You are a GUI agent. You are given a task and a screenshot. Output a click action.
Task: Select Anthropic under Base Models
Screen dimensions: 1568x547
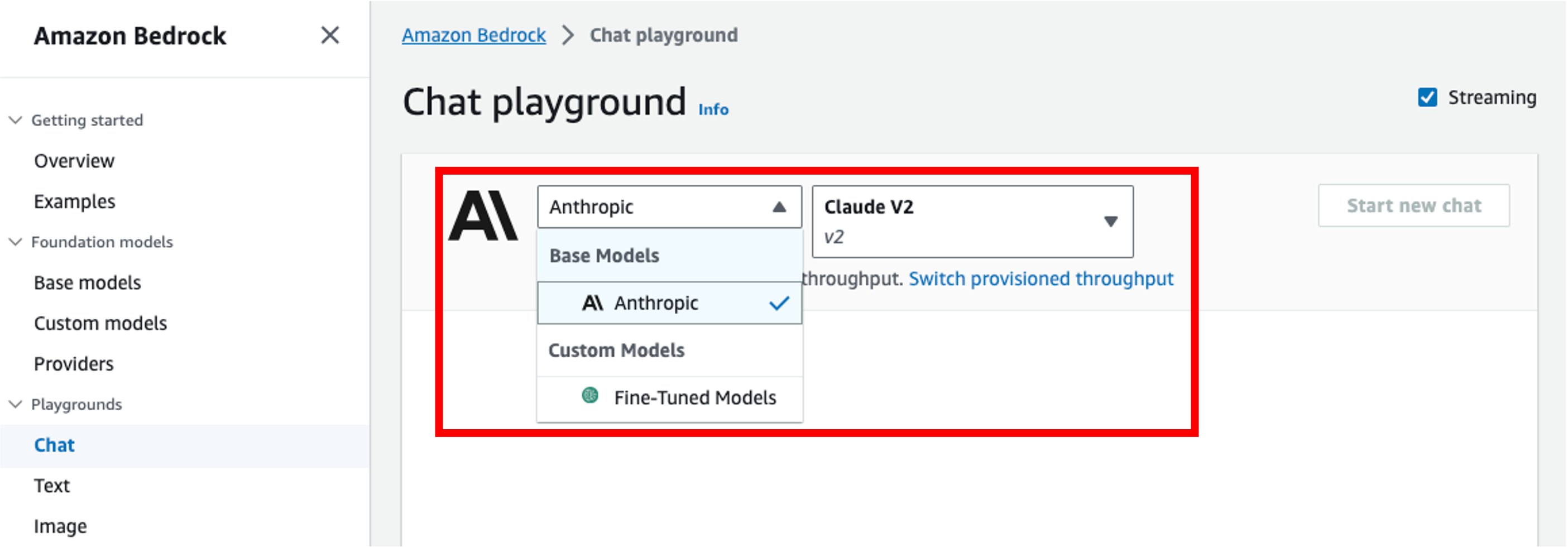[669, 303]
